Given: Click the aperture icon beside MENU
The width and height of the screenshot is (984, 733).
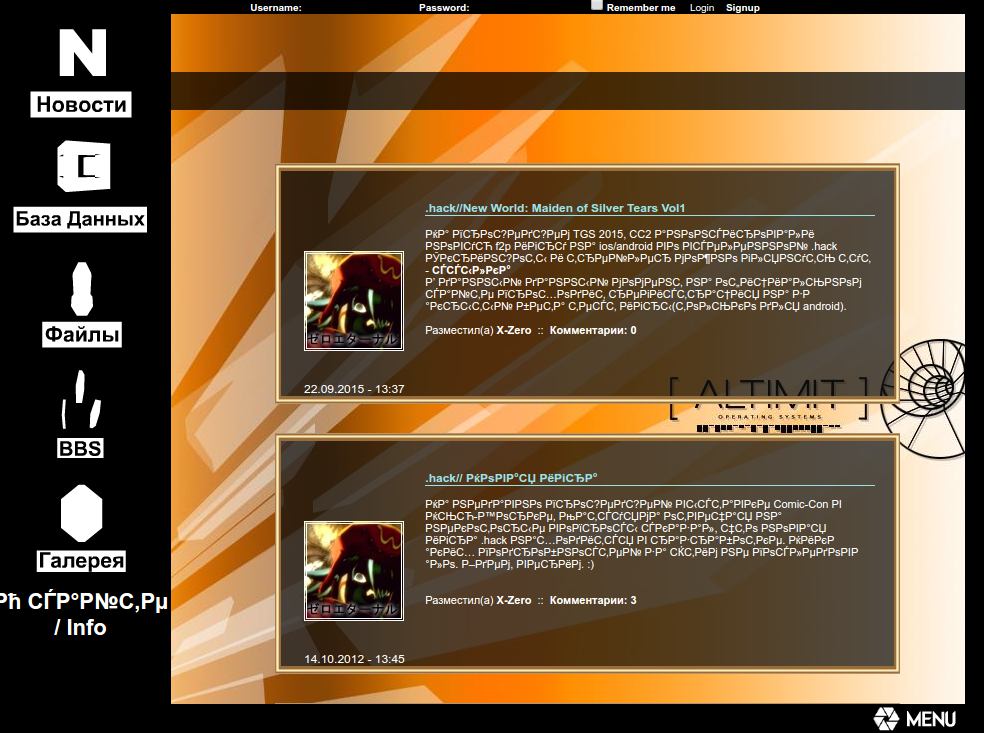Looking at the screenshot, I should (x=886, y=719).
